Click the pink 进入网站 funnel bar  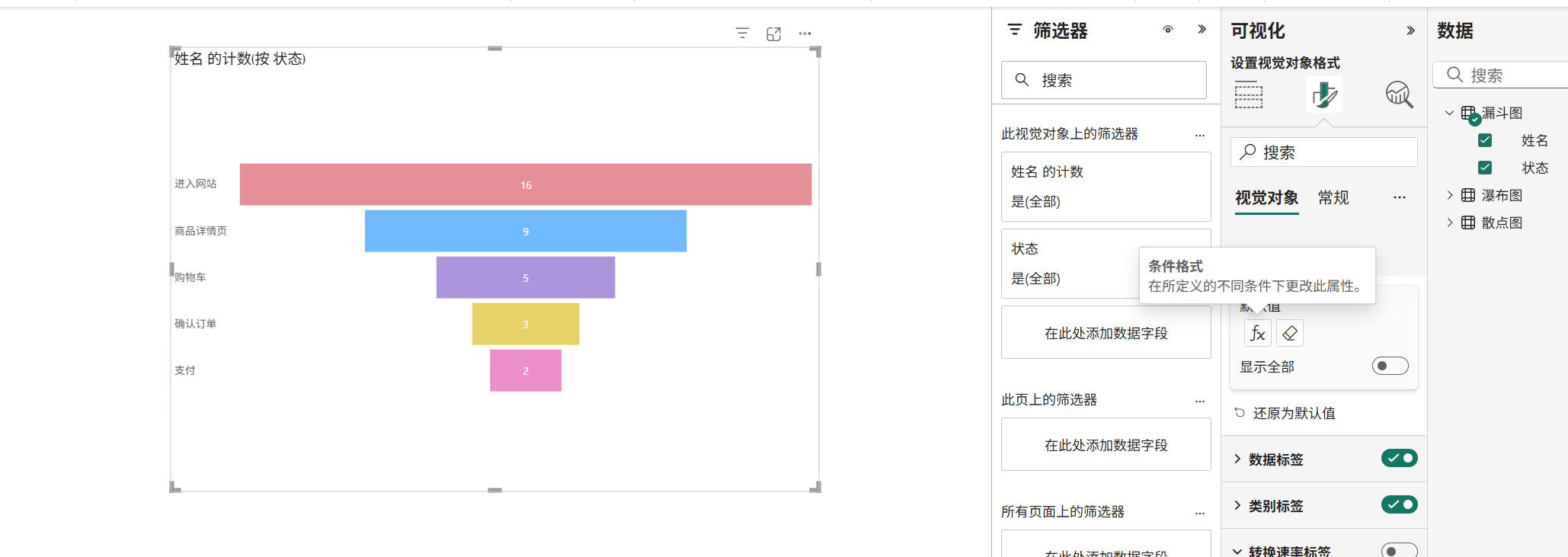click(526, 184)
